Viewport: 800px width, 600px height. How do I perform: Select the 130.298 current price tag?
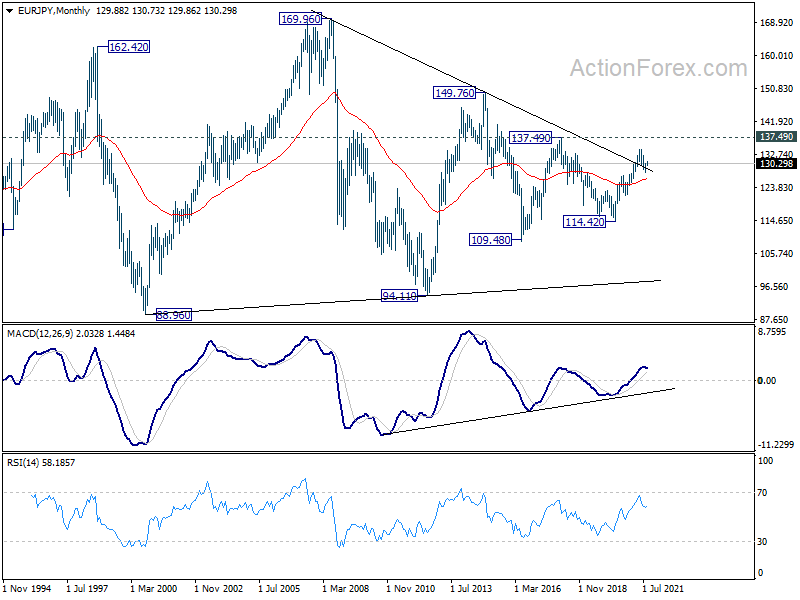776,163
